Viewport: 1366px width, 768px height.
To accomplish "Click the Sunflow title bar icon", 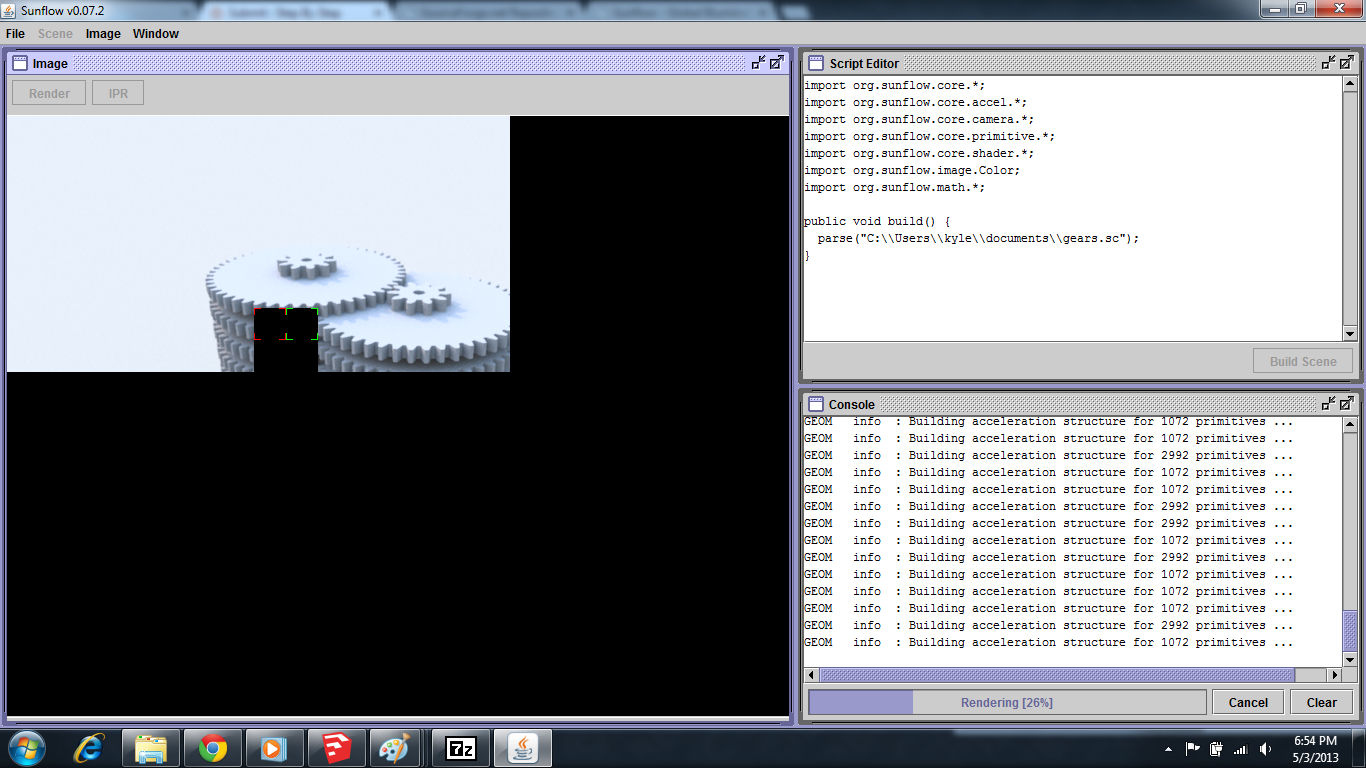I will (x=10, y=9).
